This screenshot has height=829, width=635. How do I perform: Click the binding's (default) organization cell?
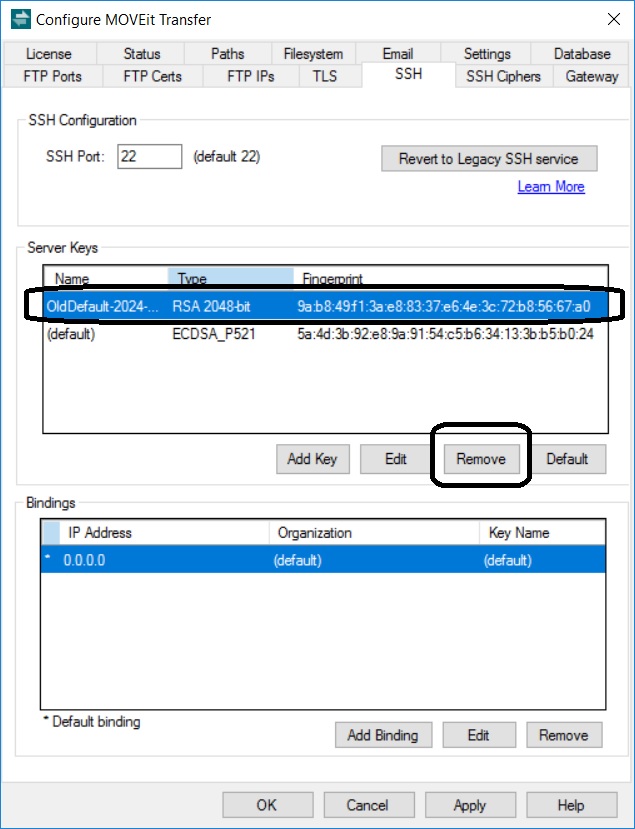(x=297, y=560)
